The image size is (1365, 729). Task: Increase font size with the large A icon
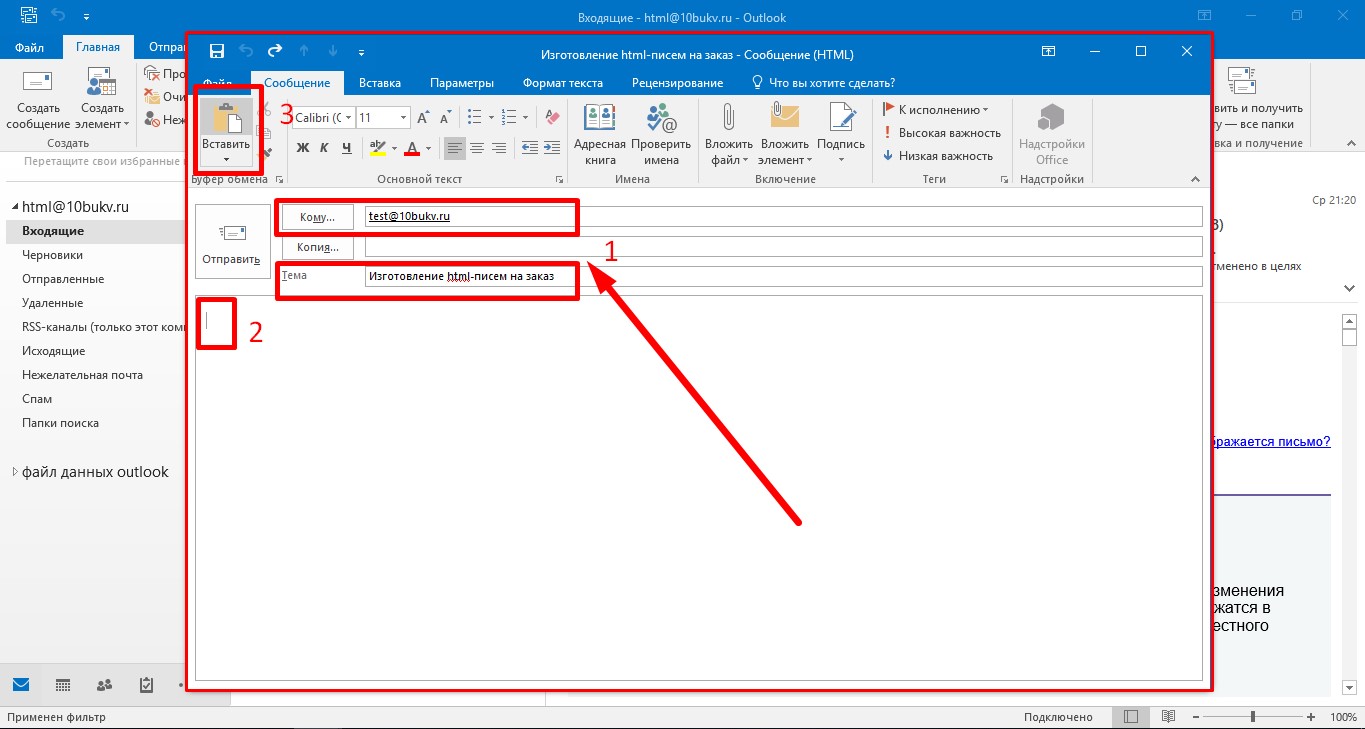[424, 117]
